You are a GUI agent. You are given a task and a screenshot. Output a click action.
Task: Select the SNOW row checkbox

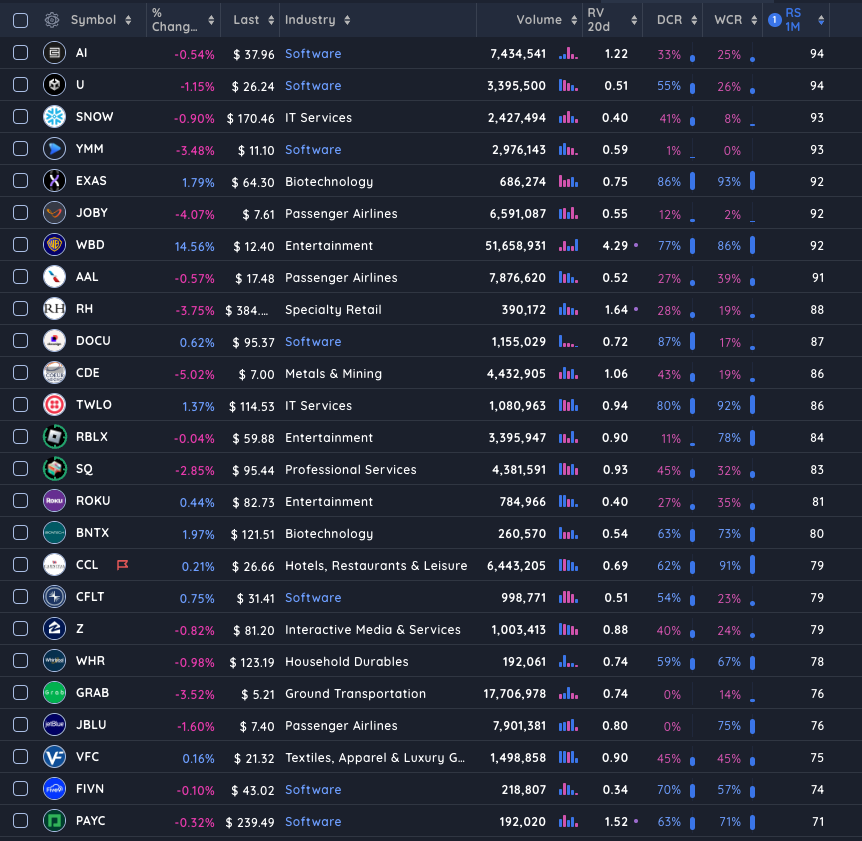point(20,117)
